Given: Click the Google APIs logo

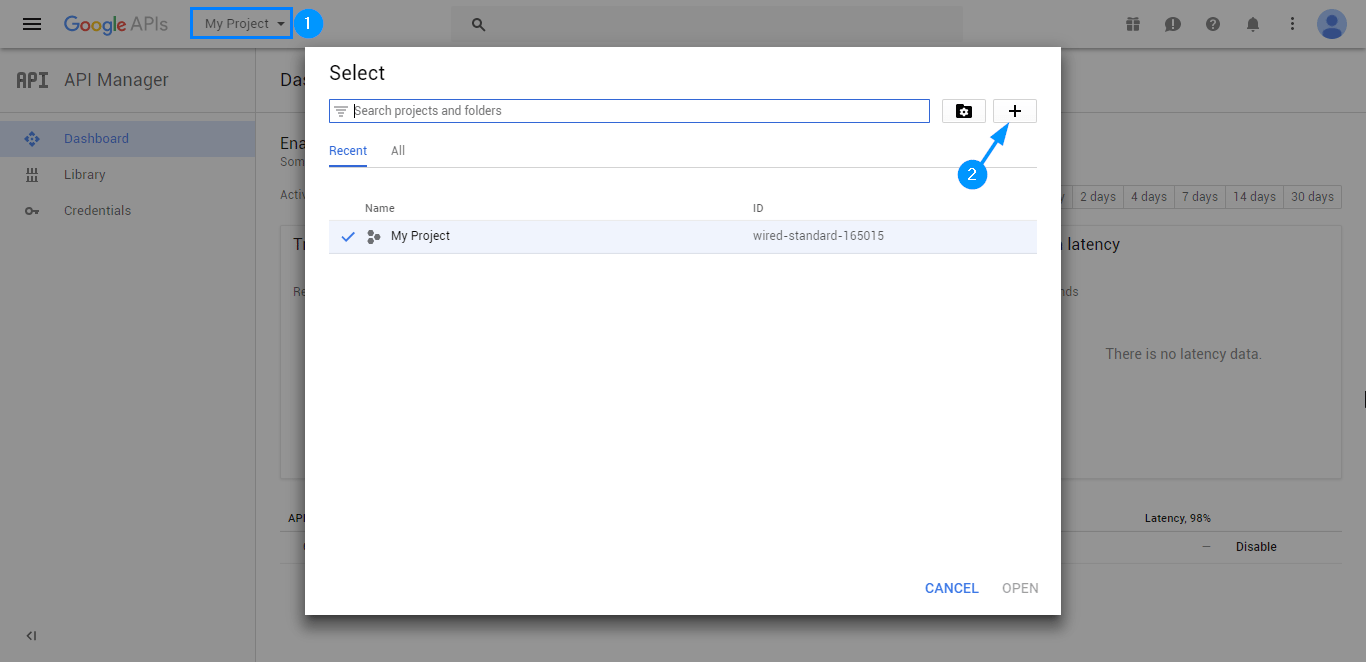Looking at the screenshot, I should [115, 24].
